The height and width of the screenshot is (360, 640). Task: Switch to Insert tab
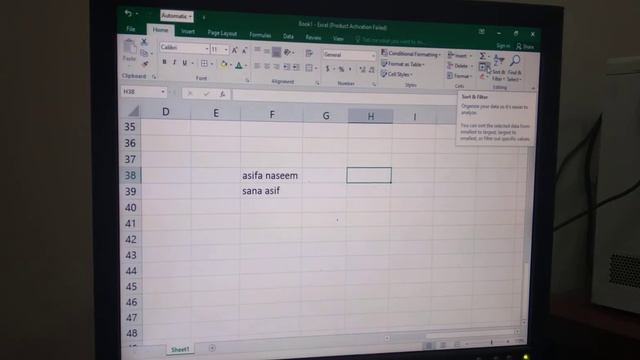pos(188,31)
